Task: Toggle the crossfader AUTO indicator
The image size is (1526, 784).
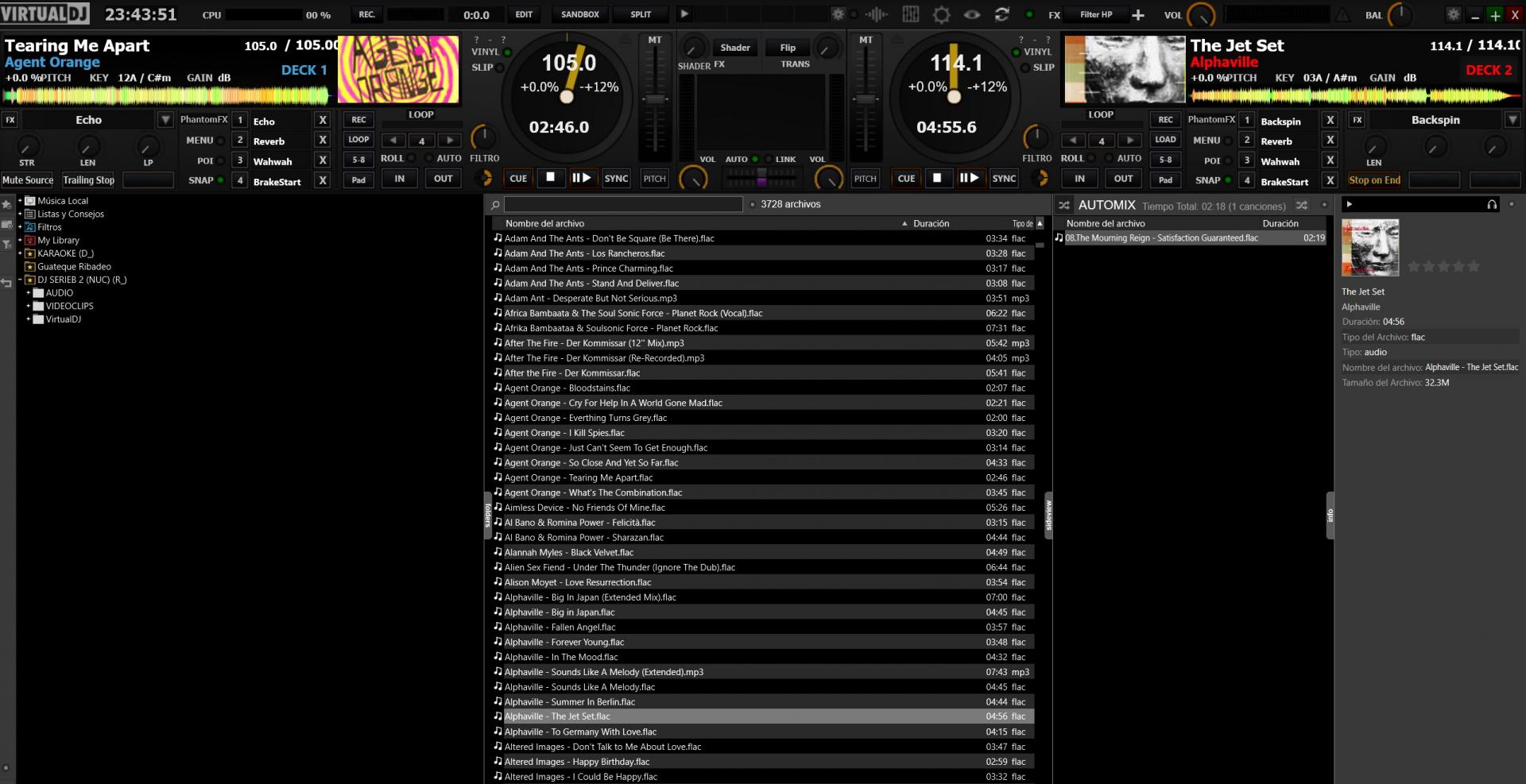Action: pyautogui.click(x=755, y=159)
